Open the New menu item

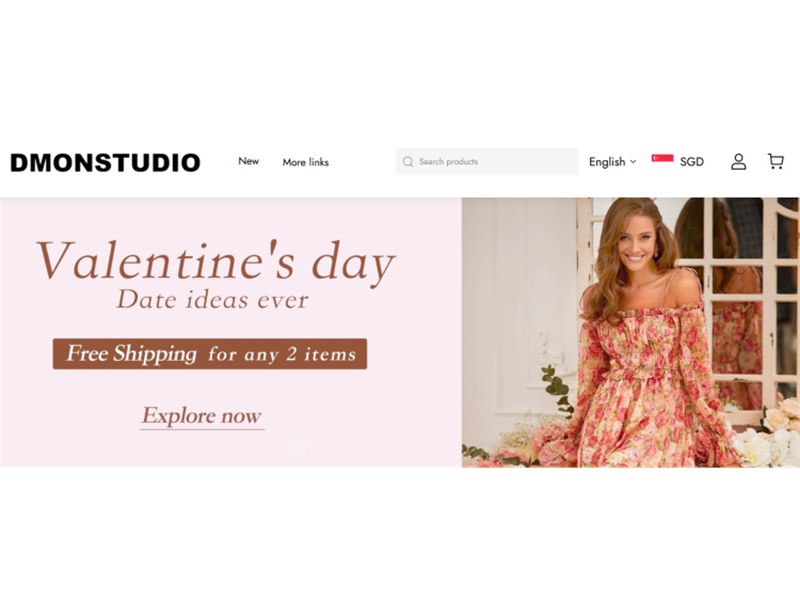coord(248,161)
